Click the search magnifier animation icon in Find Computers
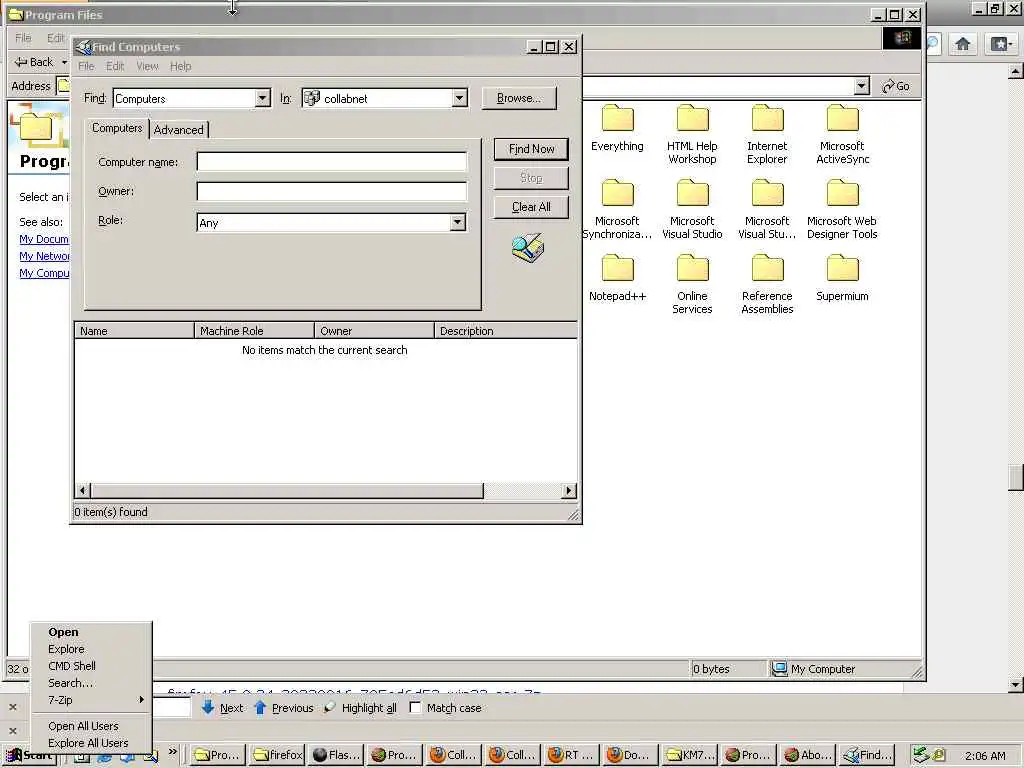The width and height of the screenshot is (1024, 768). 528,248
